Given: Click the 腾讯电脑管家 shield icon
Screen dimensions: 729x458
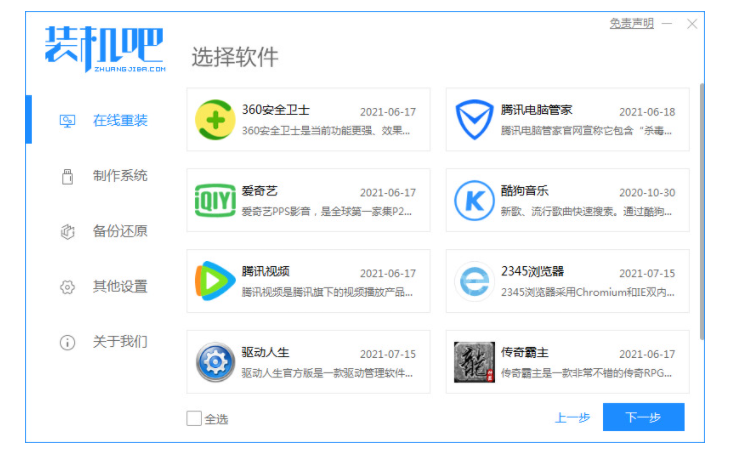Looking at the screenshot, I should (x=474, y=120).
